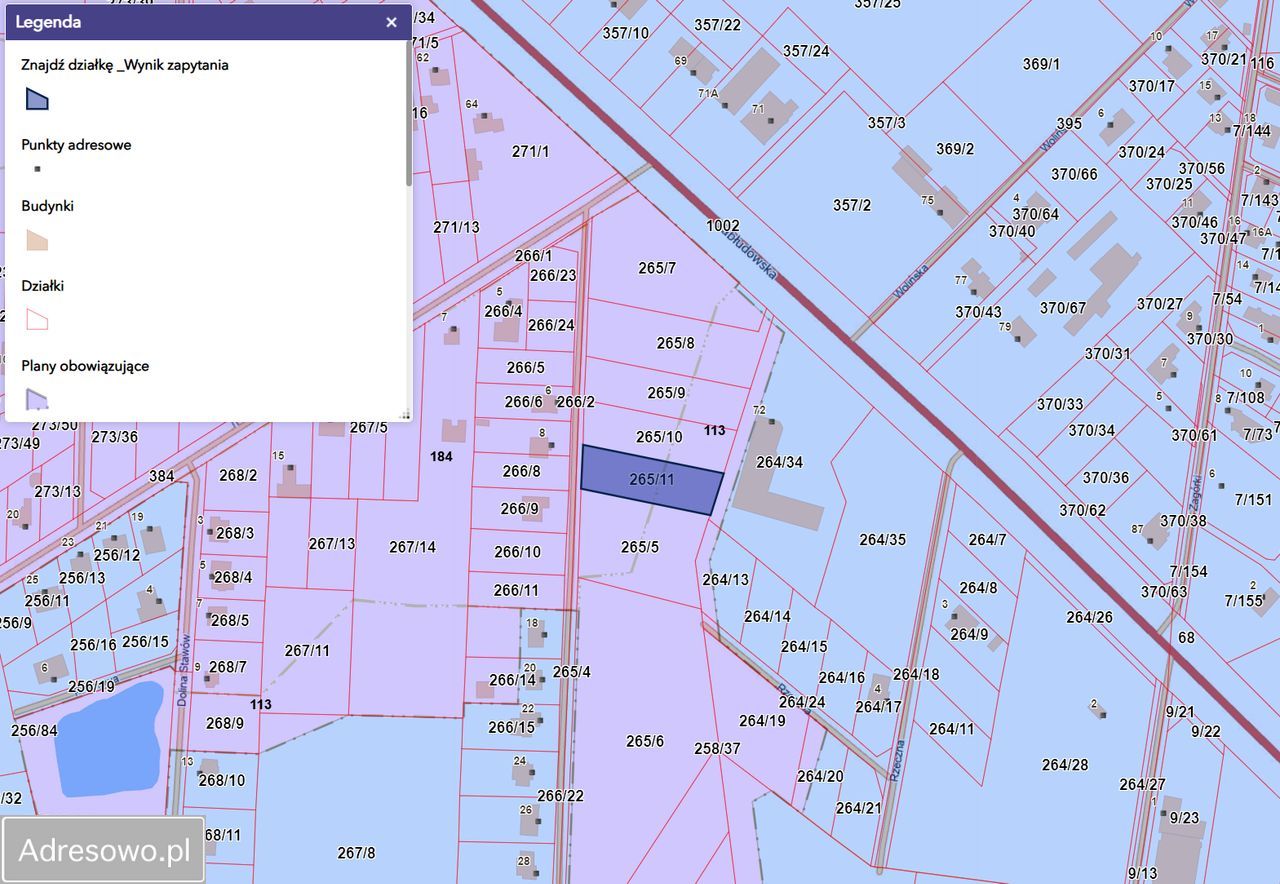Image resolution: width=1280 pixels, height=884 pixels.
Task: Click parcel label 266/24
Action: click(x=551, y=325)
